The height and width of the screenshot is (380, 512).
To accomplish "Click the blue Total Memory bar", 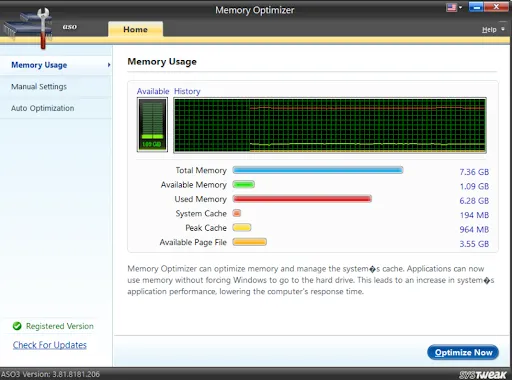I will [318, 170].
